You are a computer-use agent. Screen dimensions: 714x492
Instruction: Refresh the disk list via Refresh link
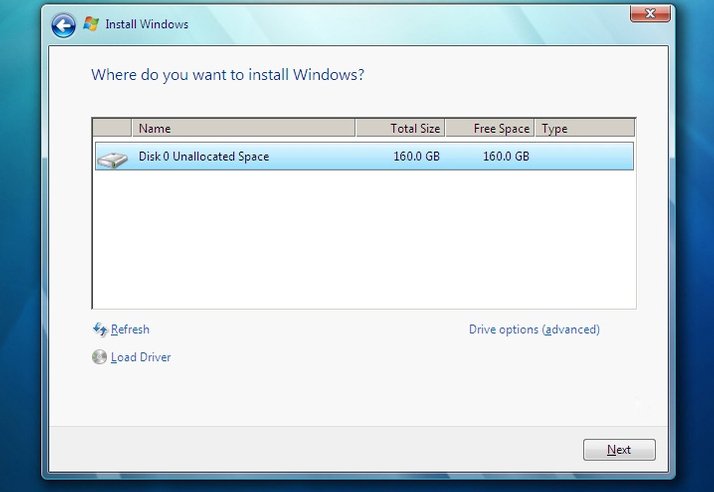pos(130,329)
